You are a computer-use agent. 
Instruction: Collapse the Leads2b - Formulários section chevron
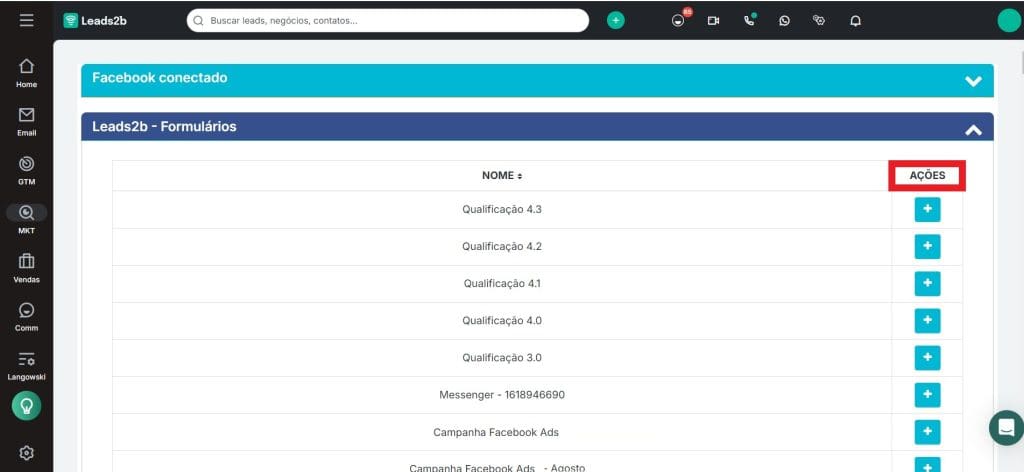pyautogui.click(x=973, y=130)
